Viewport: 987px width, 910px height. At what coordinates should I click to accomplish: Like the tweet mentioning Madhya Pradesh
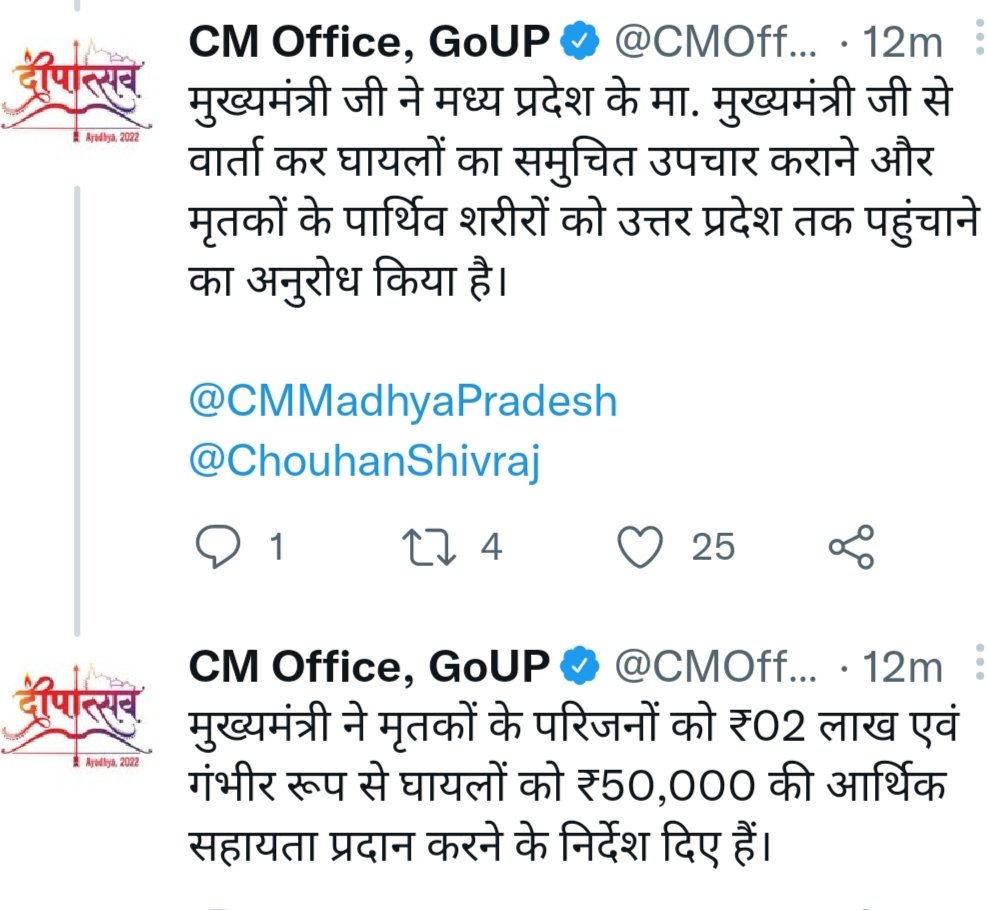click(641, 546)
